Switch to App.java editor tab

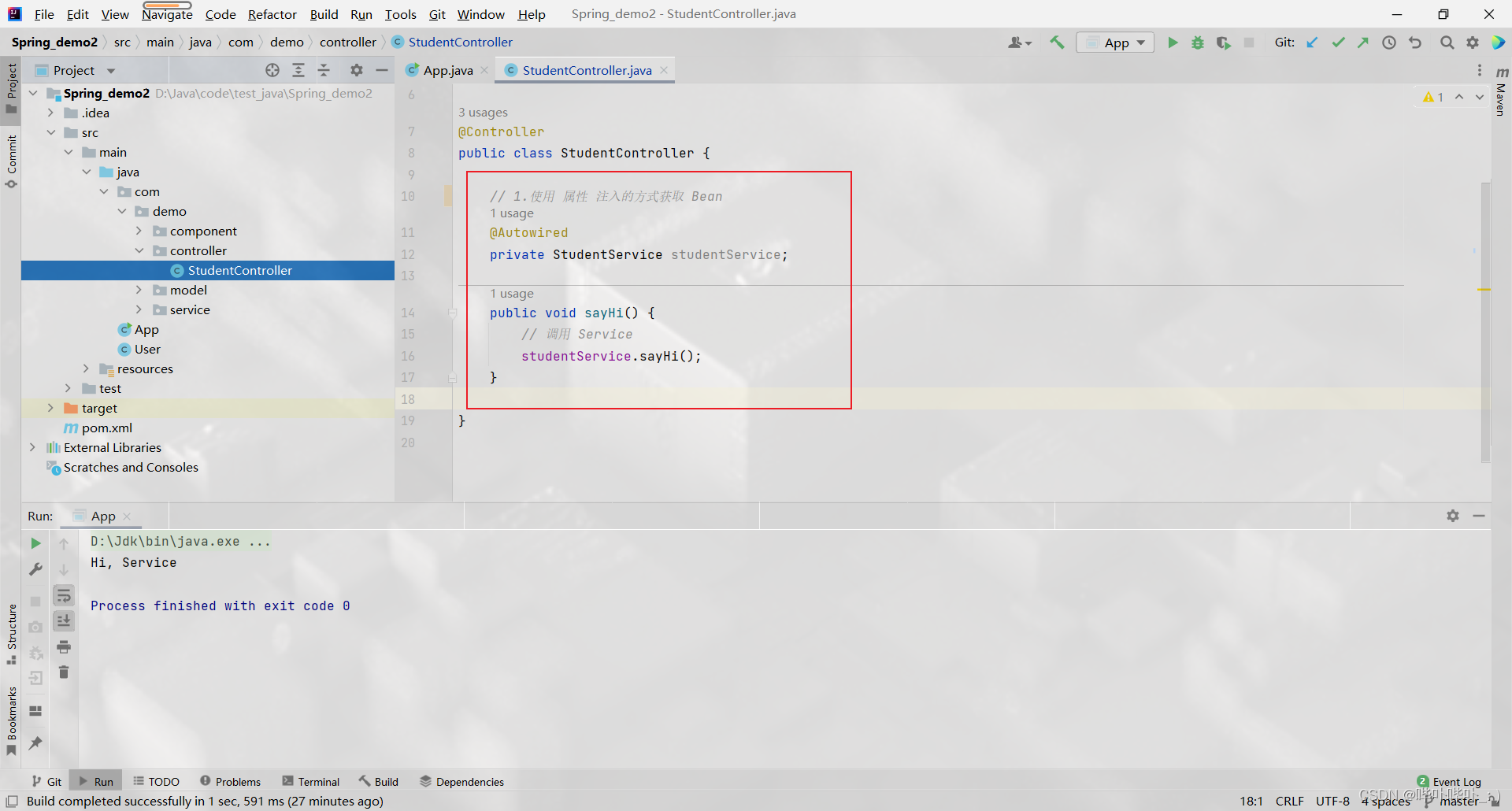point(447,70)
